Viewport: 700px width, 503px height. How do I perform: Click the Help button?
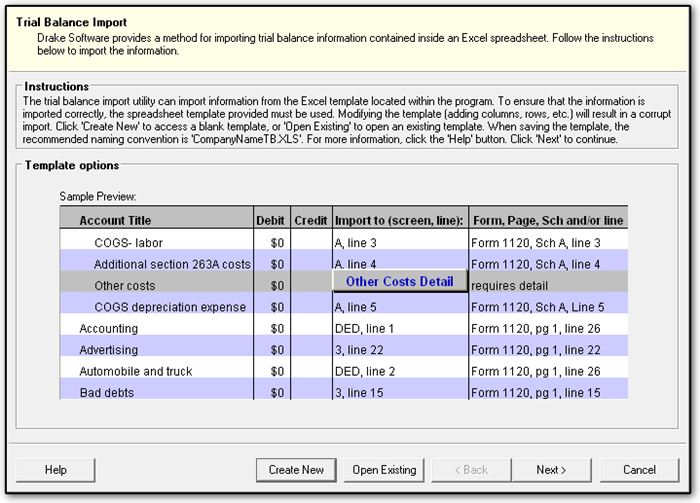click(55, 470)
